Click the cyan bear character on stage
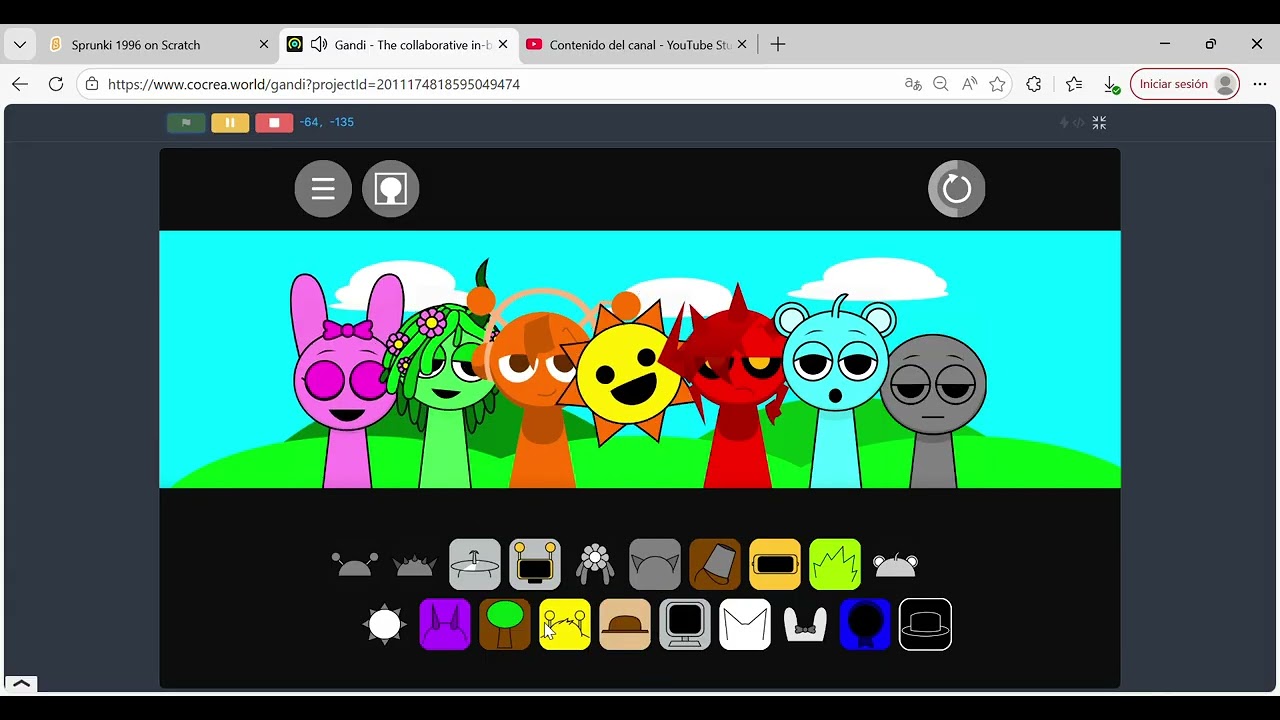 click(835, 390)
